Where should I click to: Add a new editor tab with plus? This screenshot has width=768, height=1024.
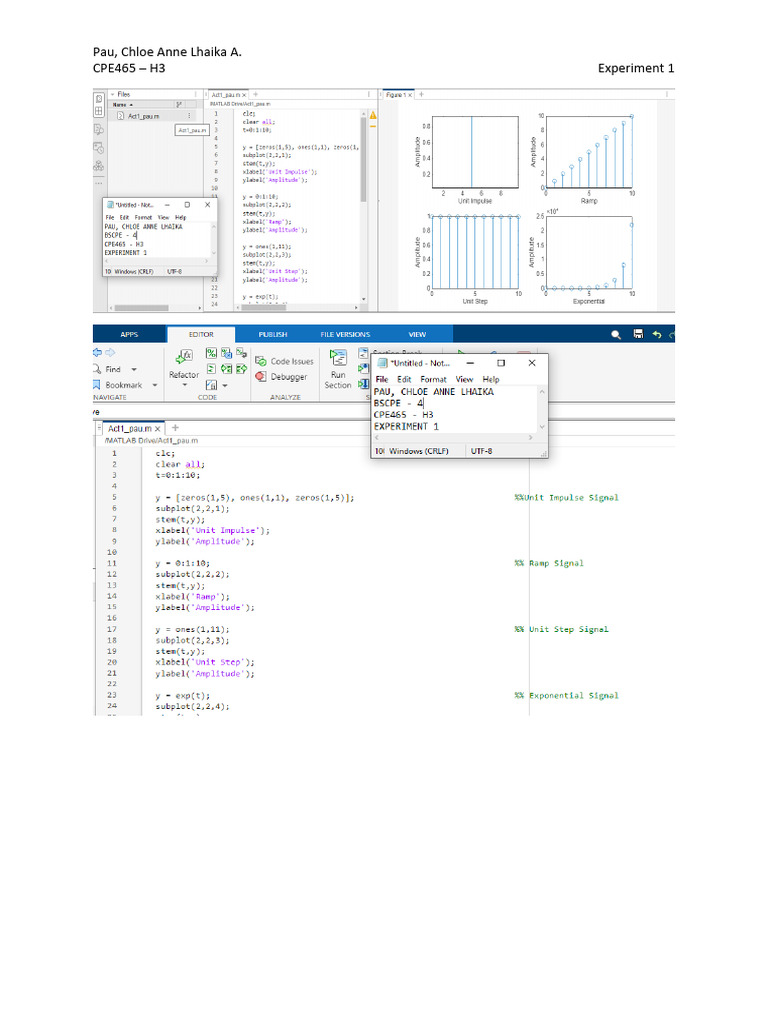point(176,427)
